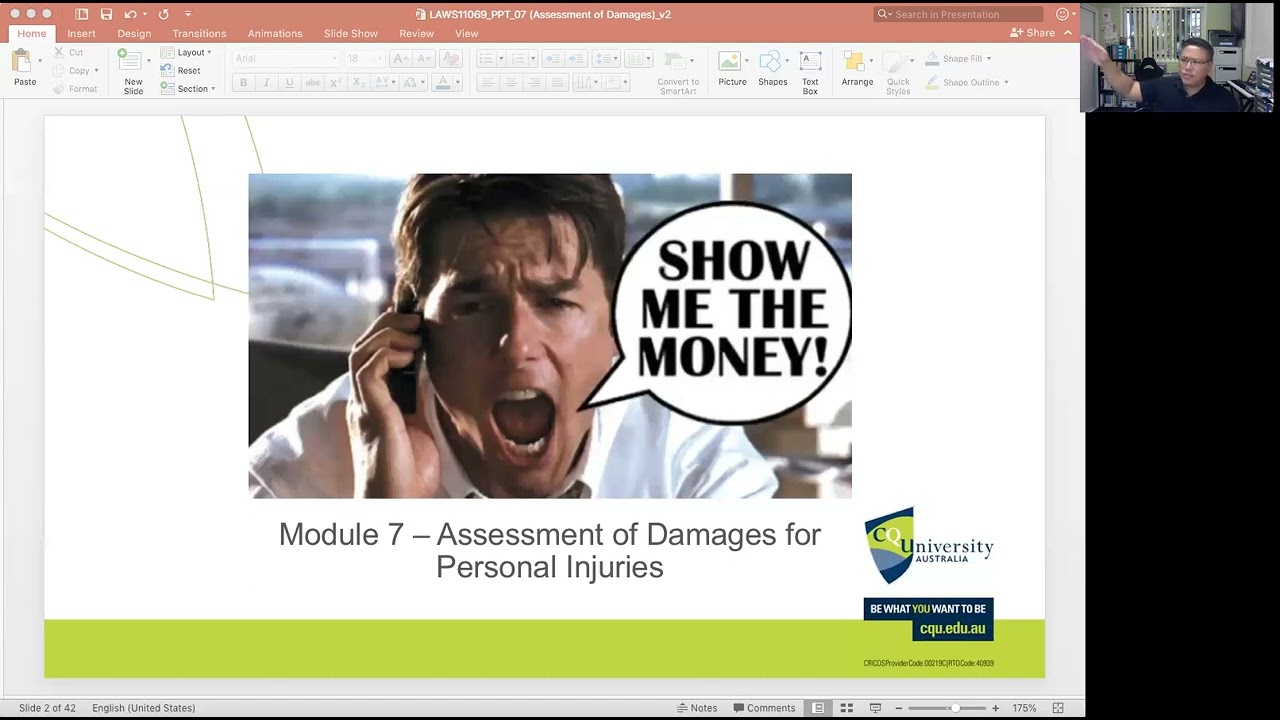Click the Numbering list icon

519,58
